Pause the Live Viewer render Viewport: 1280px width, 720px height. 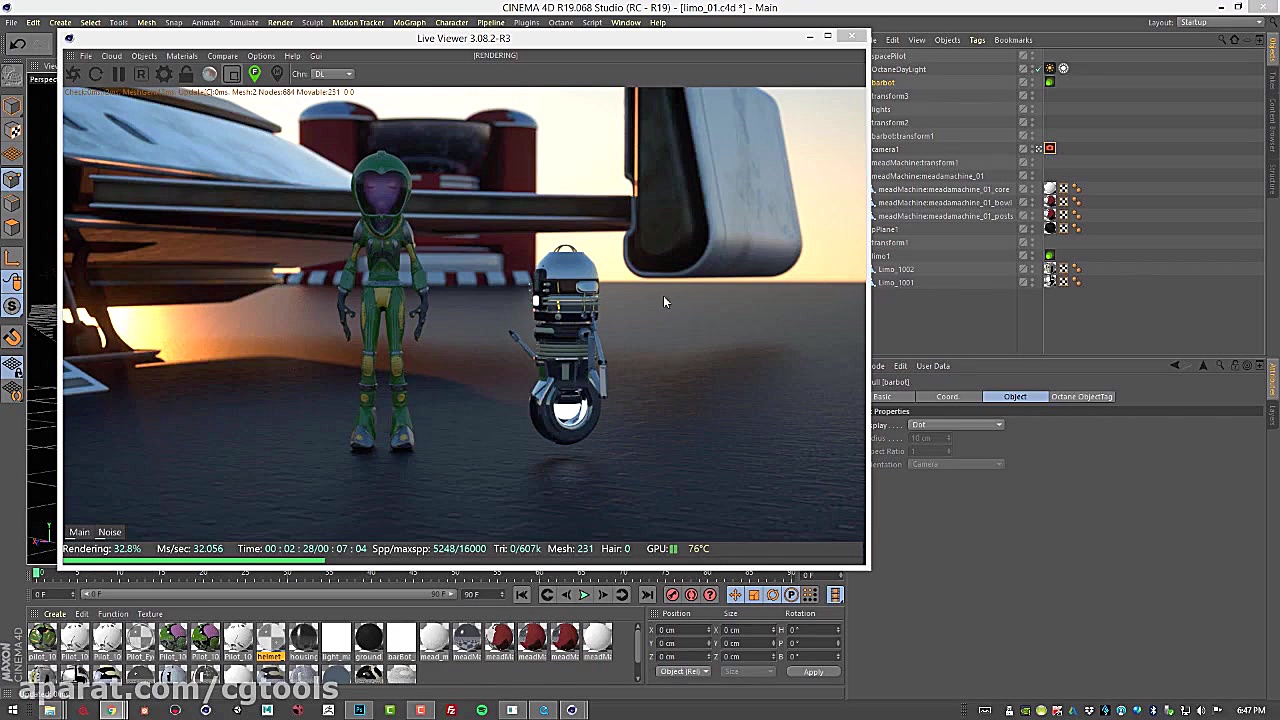118,74
